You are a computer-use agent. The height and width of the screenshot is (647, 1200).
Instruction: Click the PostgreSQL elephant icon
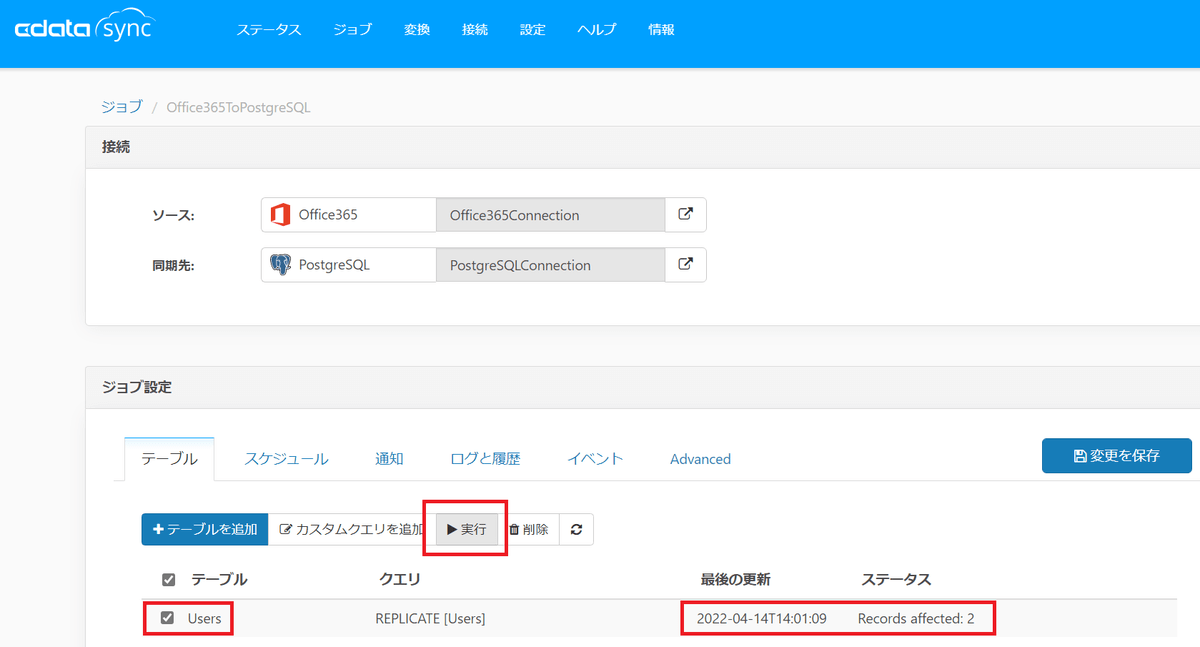(x=281, y=265)
